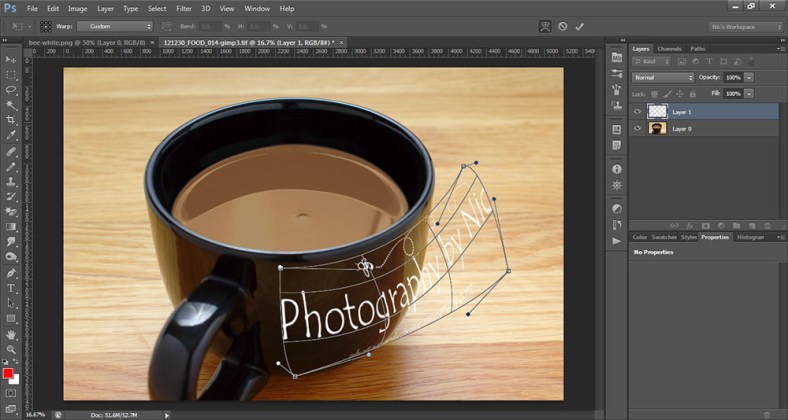This screenshot has height=420, width=788.
Task: Select the Eyedropper tool
Action: click(x=11, y=134)
